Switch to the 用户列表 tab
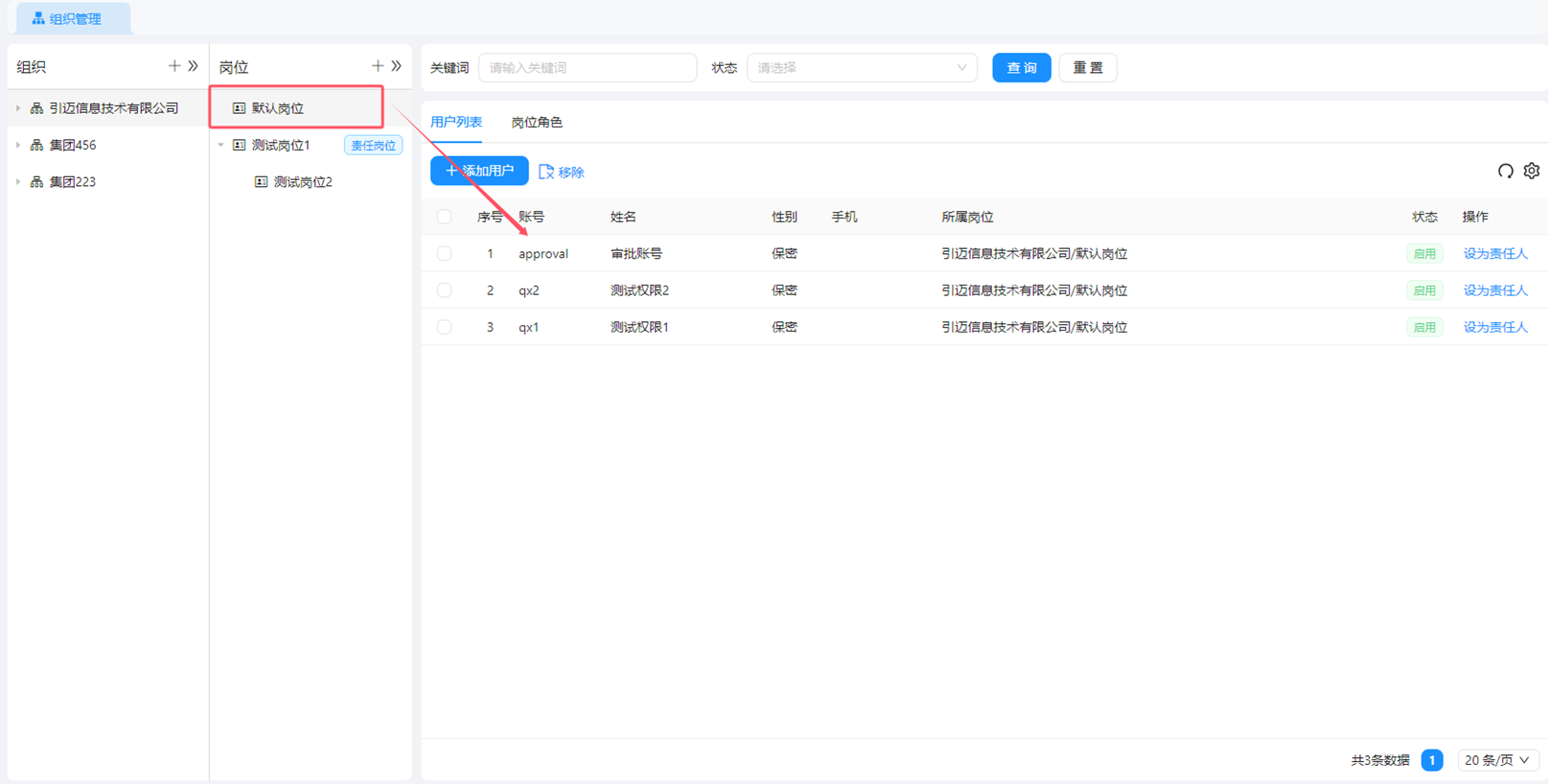The width and height of the screenshot is (1548, 784). point(456,123)
